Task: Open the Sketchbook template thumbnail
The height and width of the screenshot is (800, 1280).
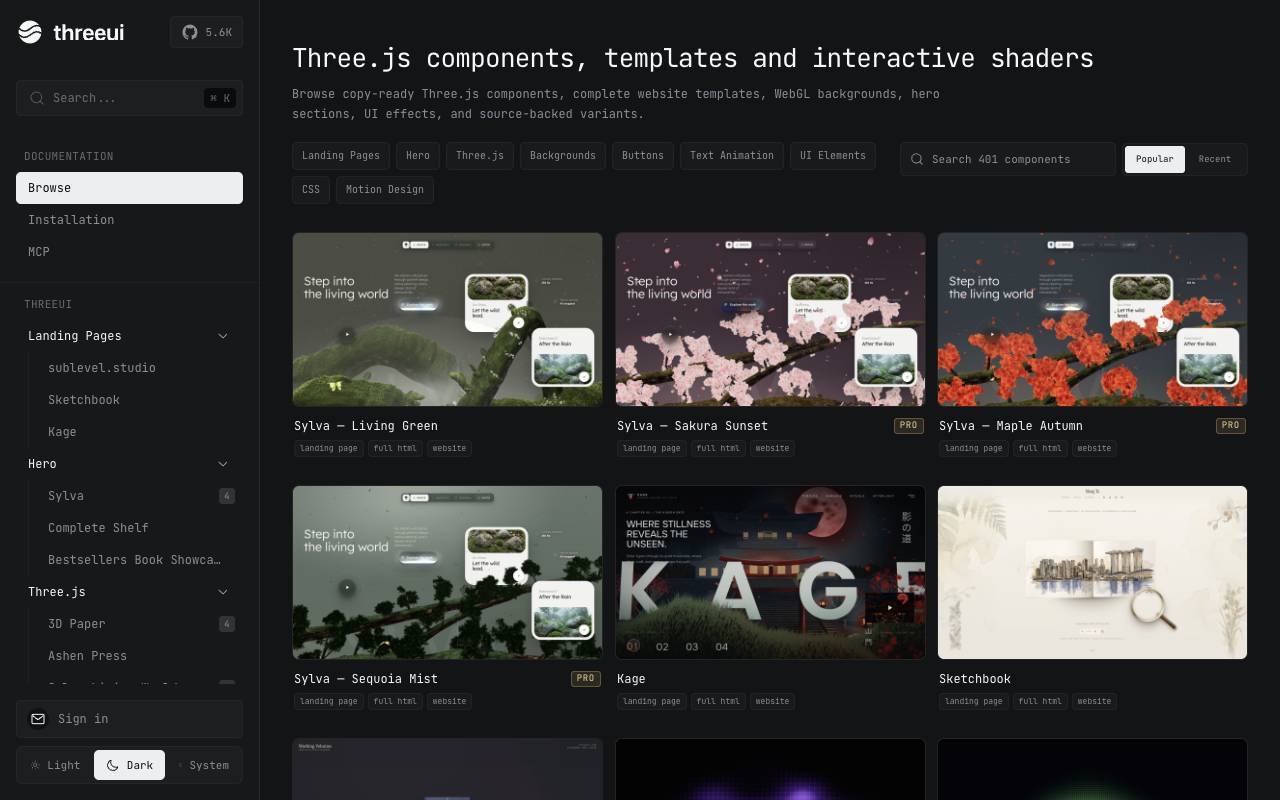Action: (x=1093, y=573)
